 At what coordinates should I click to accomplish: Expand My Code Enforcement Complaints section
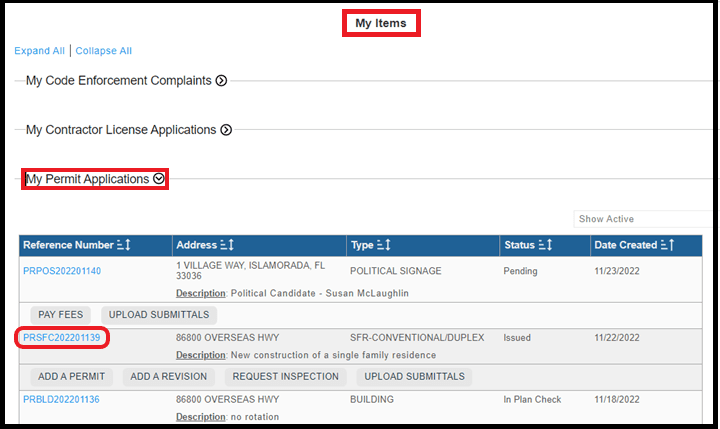[222, 81]
